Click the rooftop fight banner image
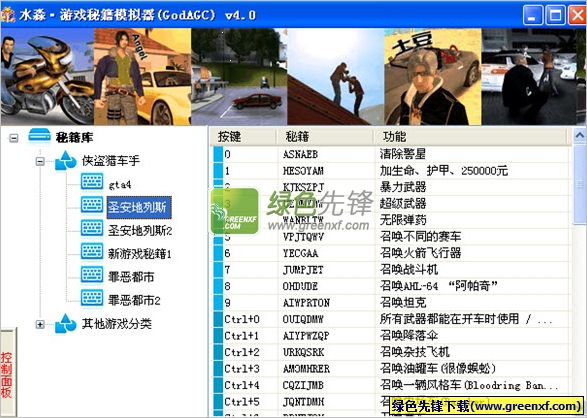Screen dimensions: 587x418 (x=336, y=77)
